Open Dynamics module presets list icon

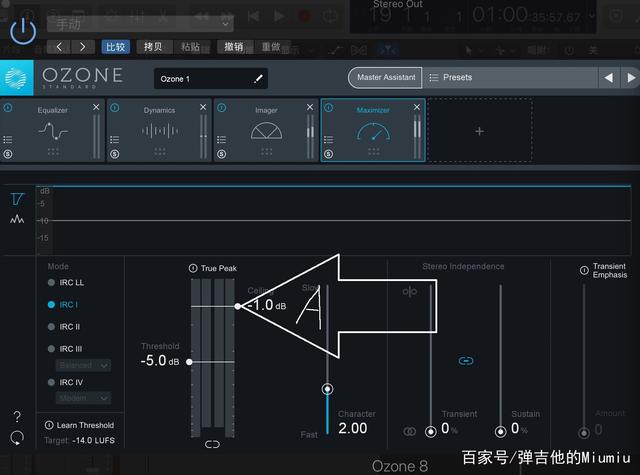(x=115, y=140)
